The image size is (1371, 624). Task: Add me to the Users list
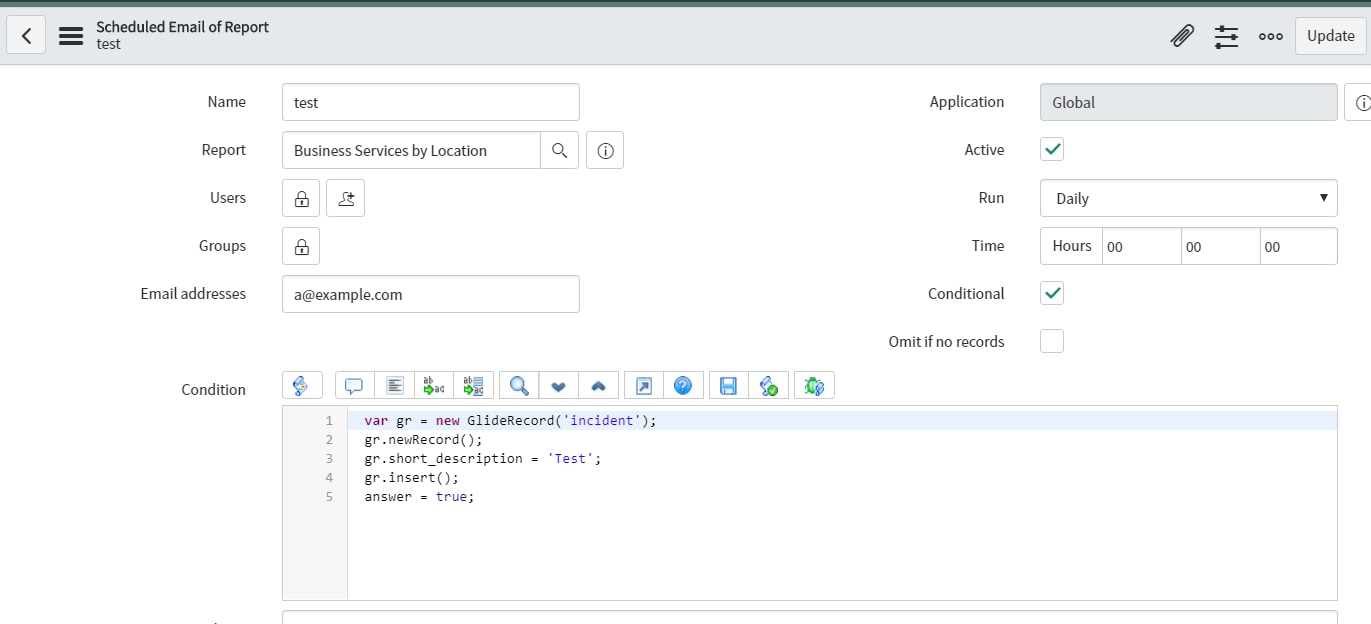coord(346,198)
